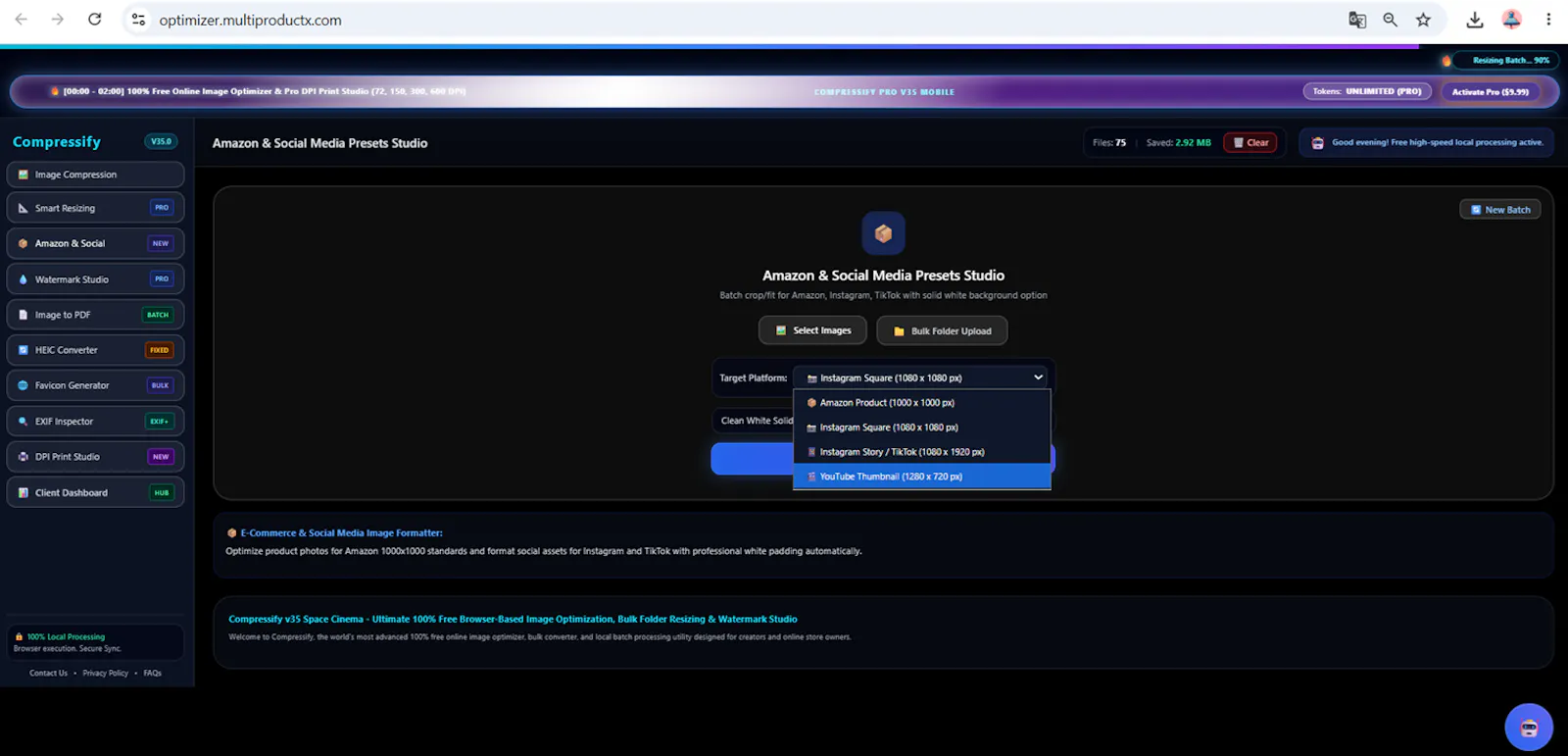Screen dimensions: 1568x756
Task: Click the Smart Resizing arrow icon
Action: [x=24, y=208]
